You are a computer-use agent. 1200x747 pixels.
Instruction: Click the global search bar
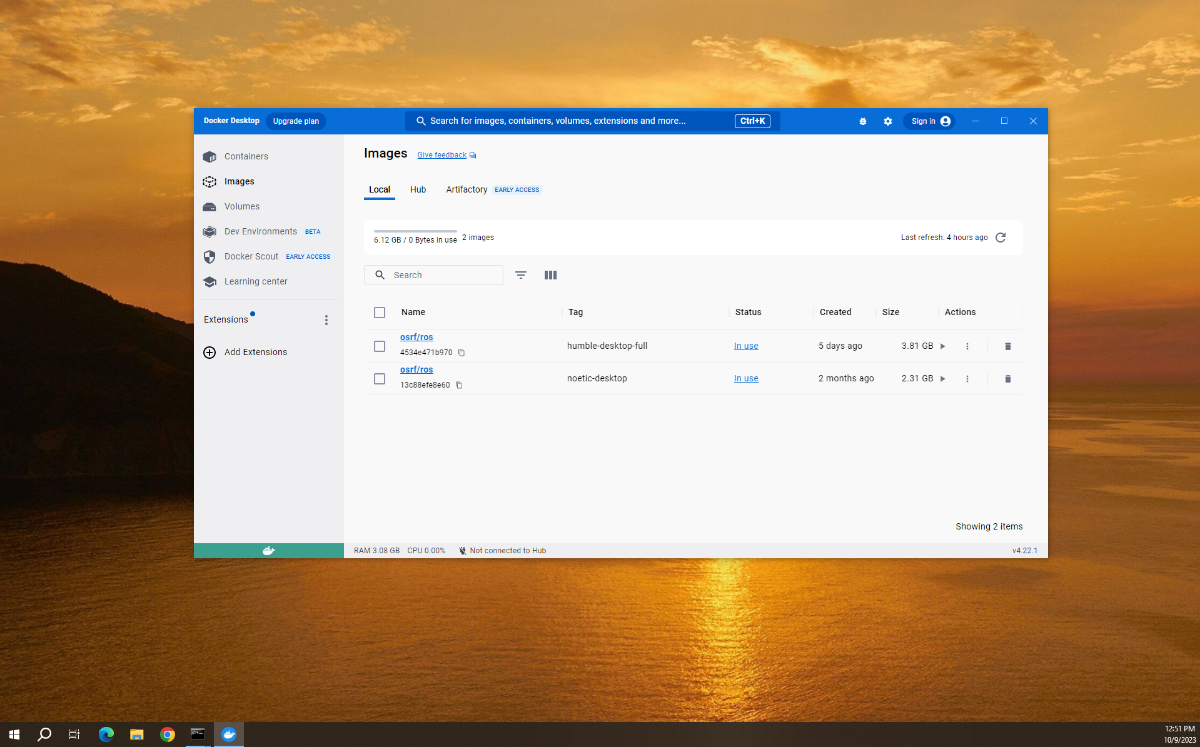click(592, 121)
